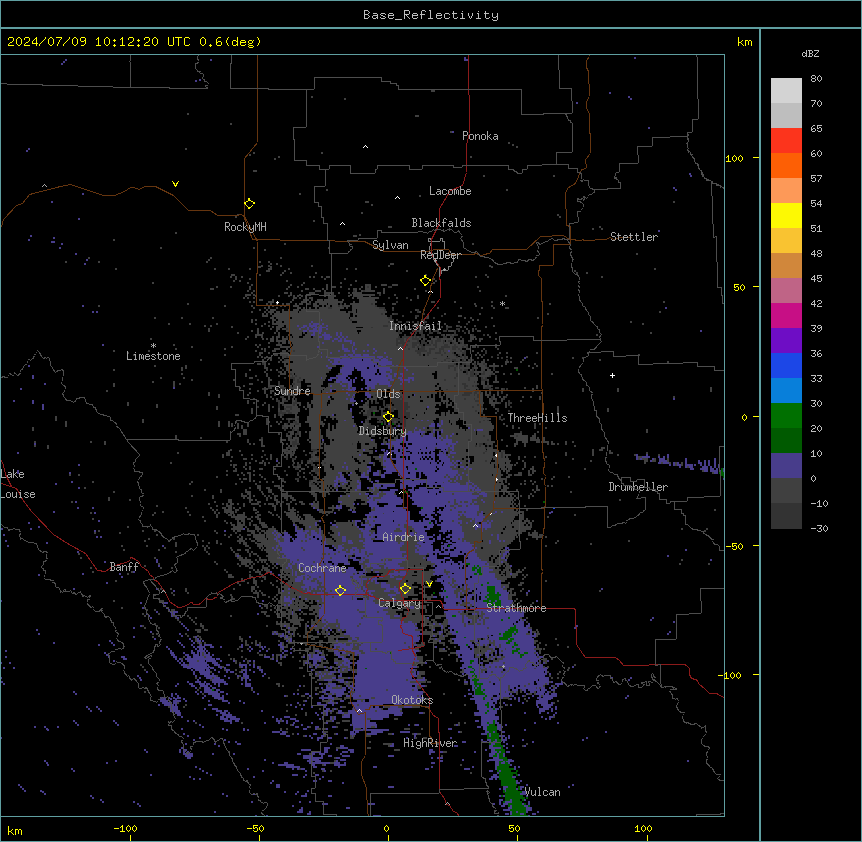Click the asterisk marker east of Innisfail
The width and height of the screenshot is (862, 842).
tap(502, 303)
